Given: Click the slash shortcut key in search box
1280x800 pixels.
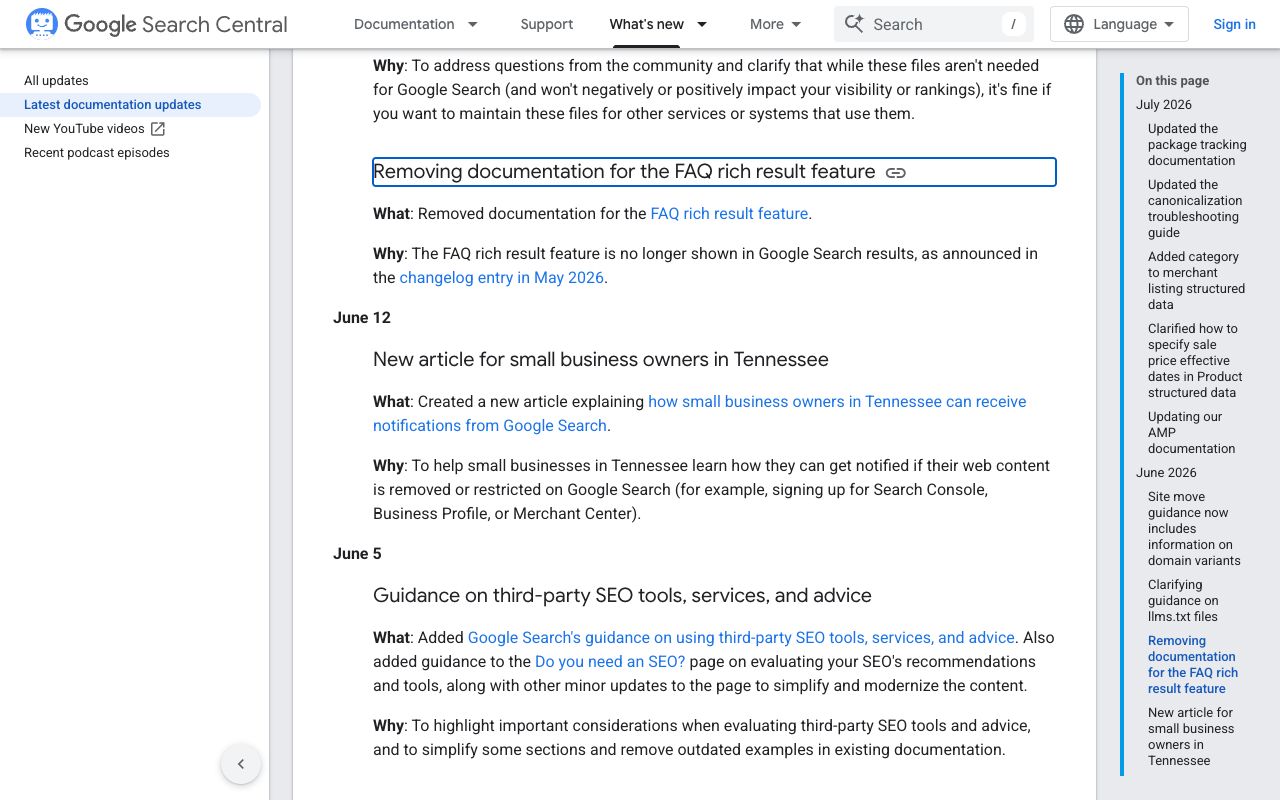Looking at the screenshot, I should (x=1013, y=24).
